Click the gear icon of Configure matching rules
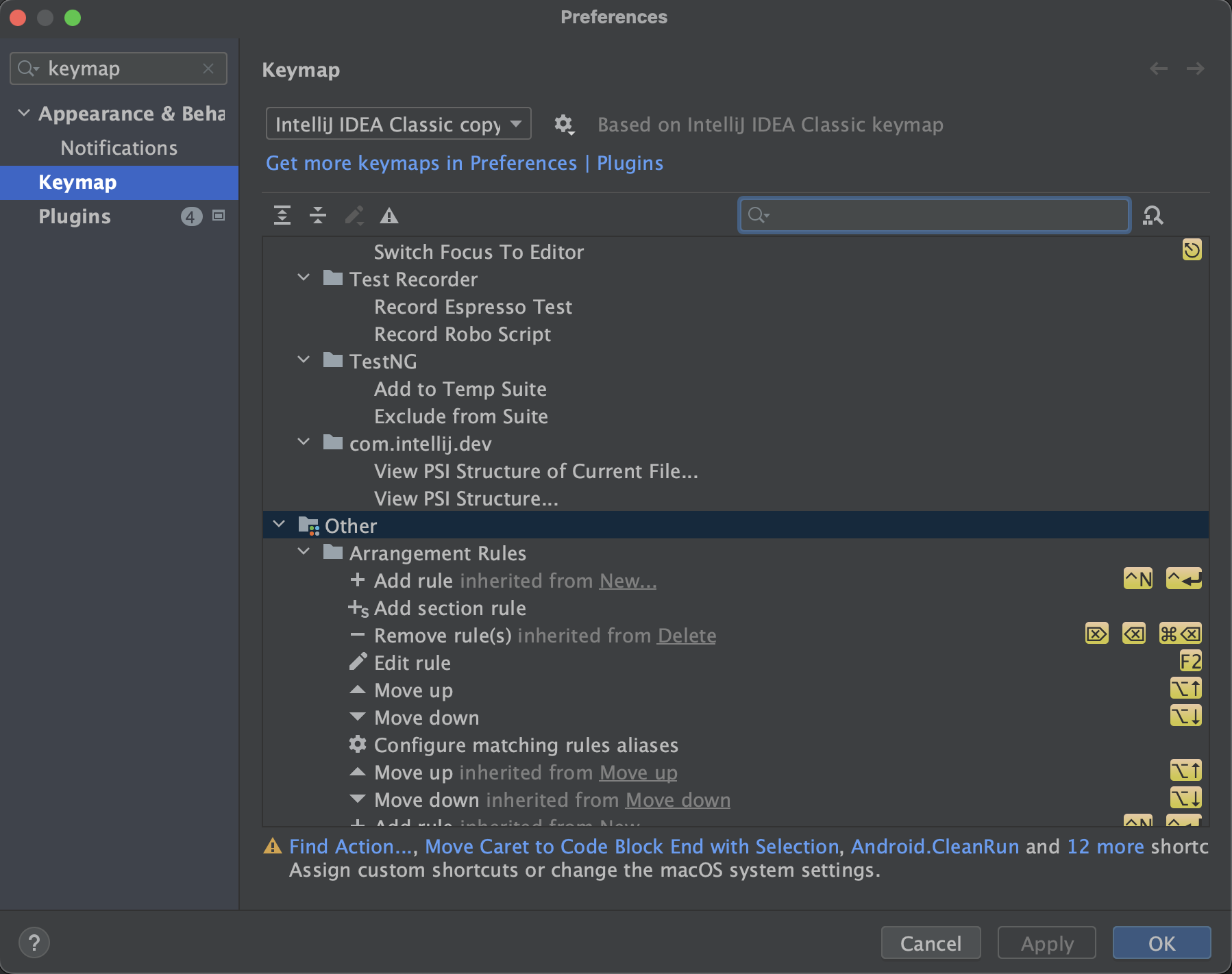 coord(358,744)
